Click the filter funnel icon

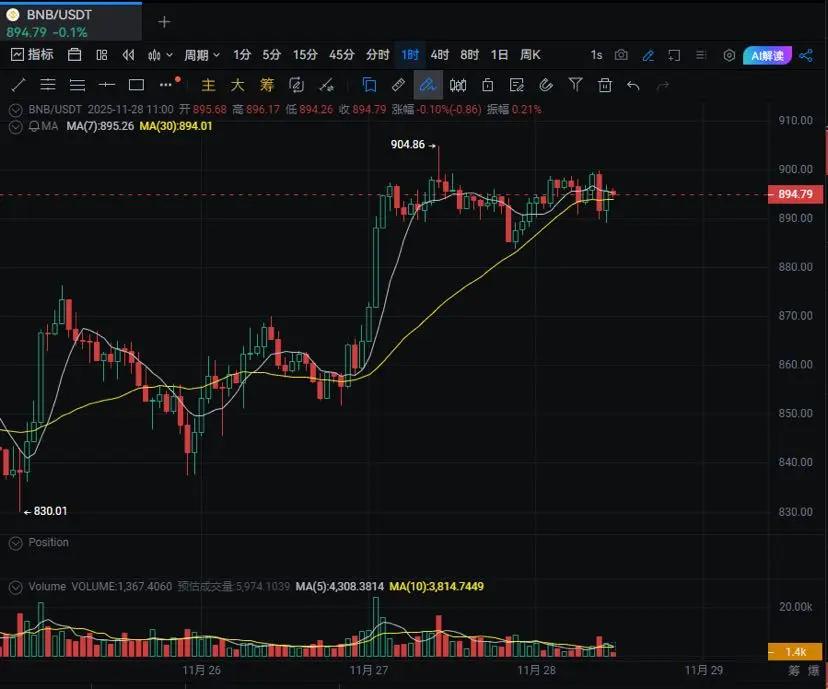[x=576, y=84]
